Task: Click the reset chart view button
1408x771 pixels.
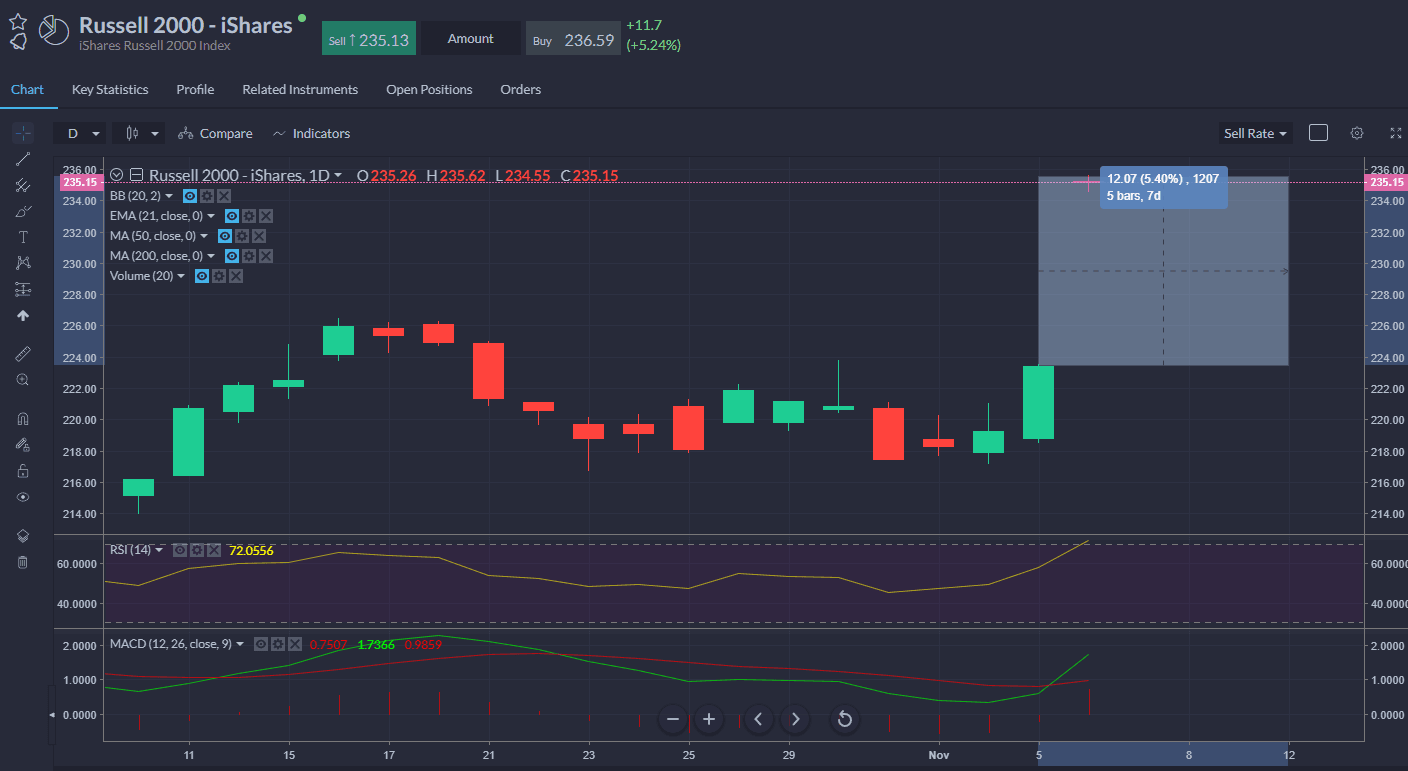Action: pyautogui.click(x=844, y=719)
